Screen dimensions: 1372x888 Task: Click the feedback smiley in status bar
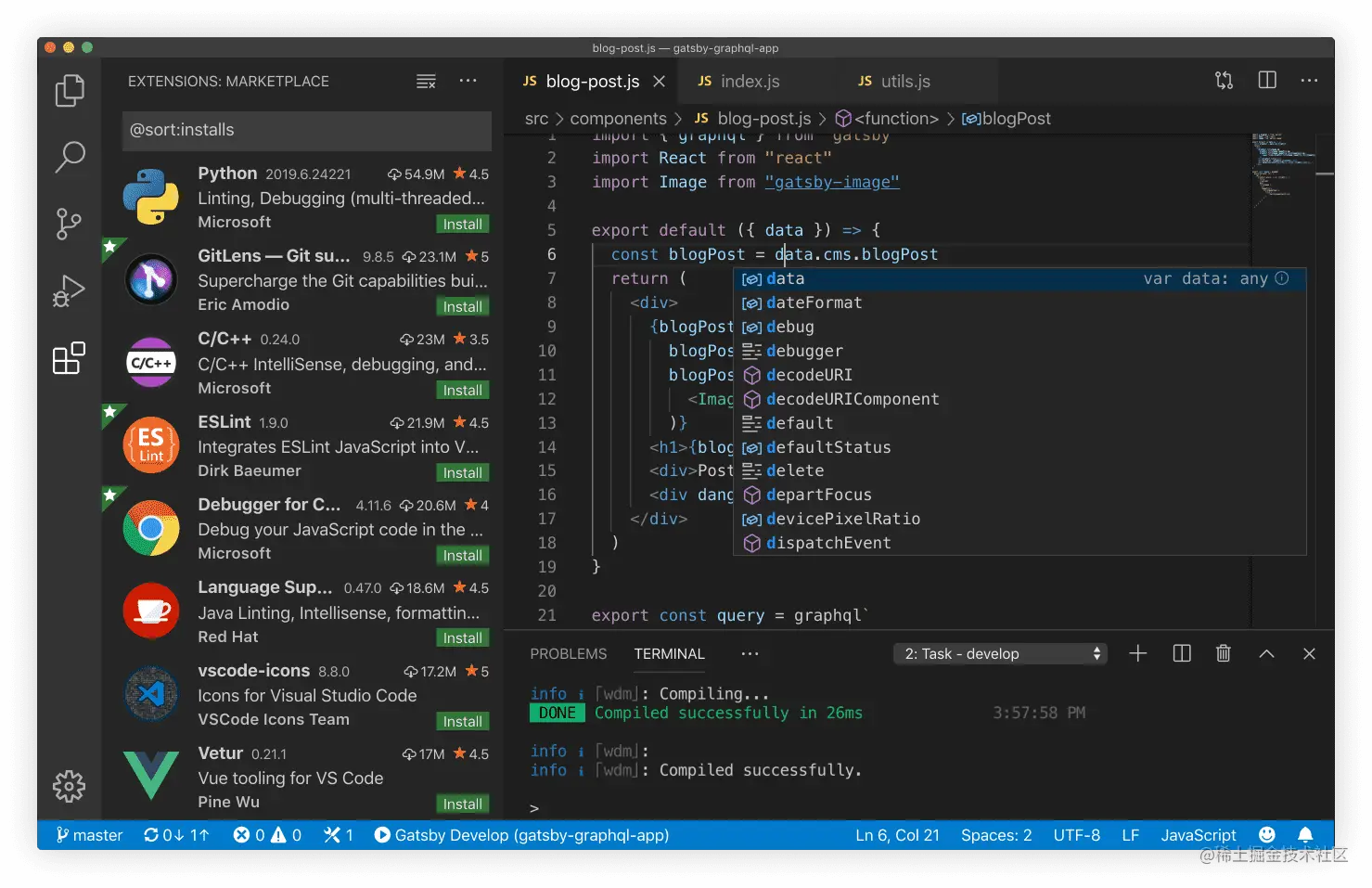[1267, 834]
